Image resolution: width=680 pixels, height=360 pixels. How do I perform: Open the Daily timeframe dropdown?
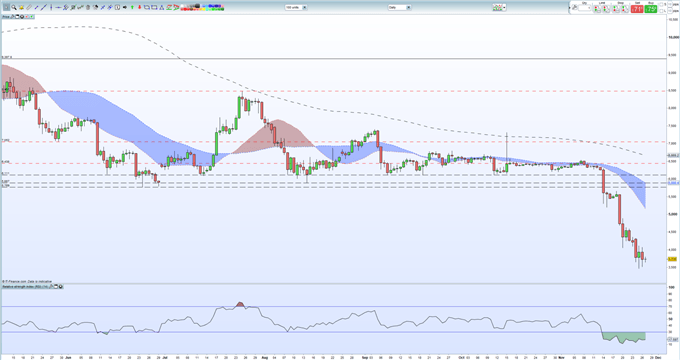tap(399, 7)
